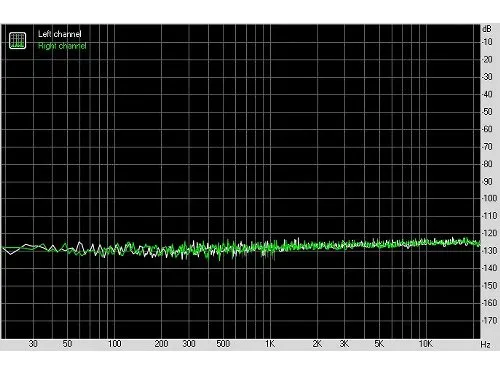Click the -130 dB axis label
This screenshot has width=500, height=375.
(x=489, y=251)
